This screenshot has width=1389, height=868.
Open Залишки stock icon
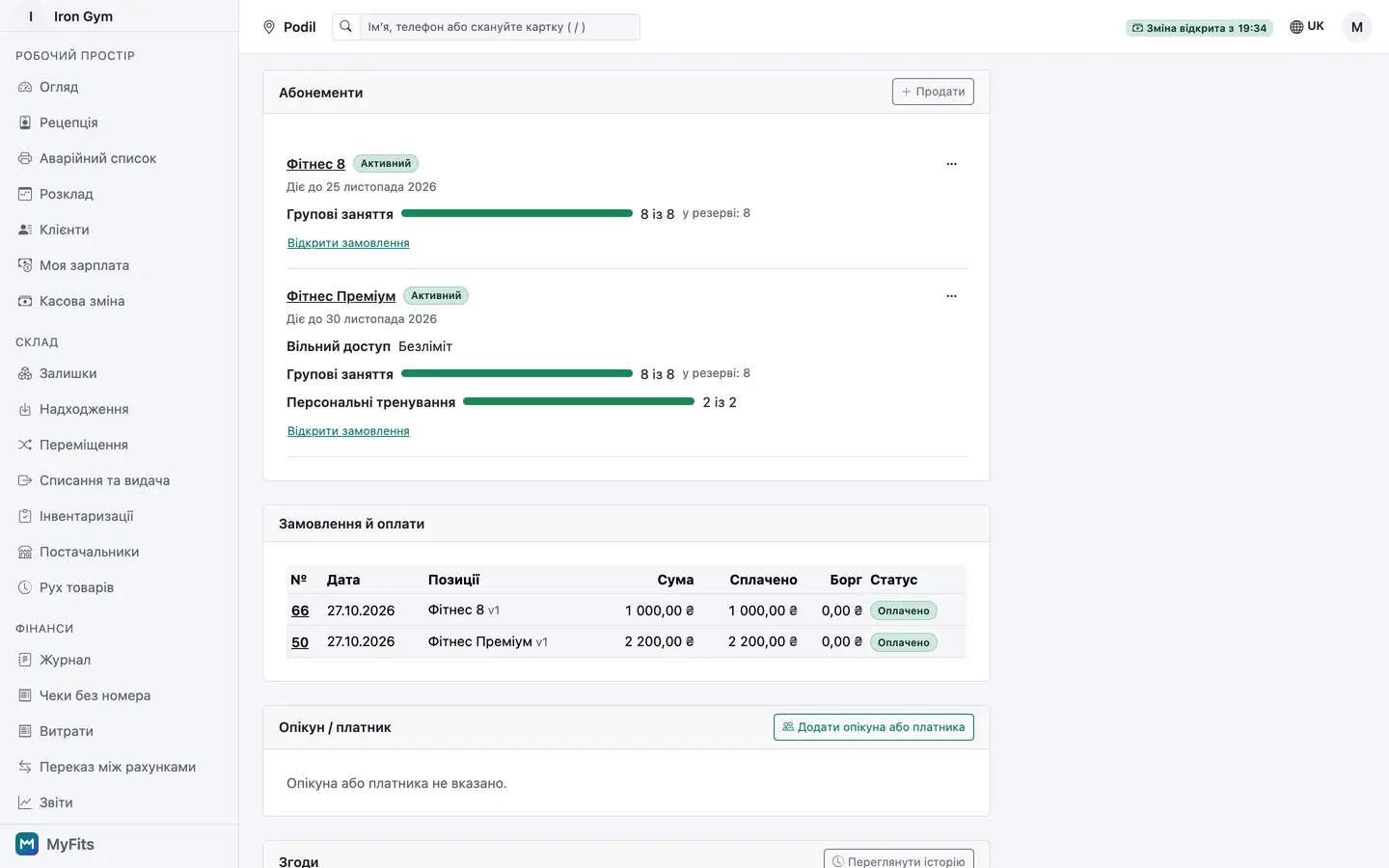pos(25,373)
